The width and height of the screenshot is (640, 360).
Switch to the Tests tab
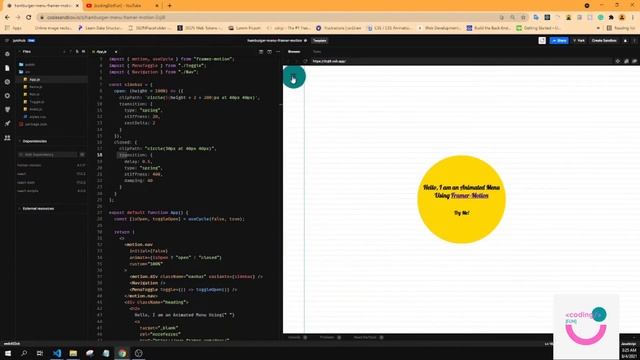[x=317, y=52]
